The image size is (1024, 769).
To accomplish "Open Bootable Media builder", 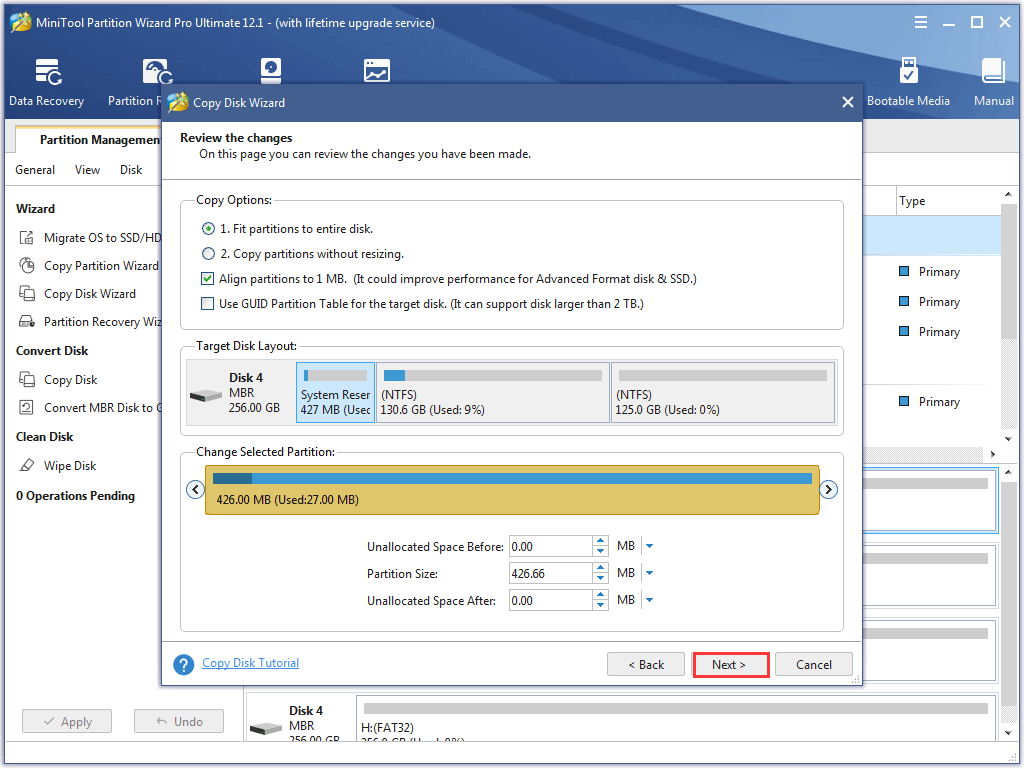I will (x=908, y=82).
